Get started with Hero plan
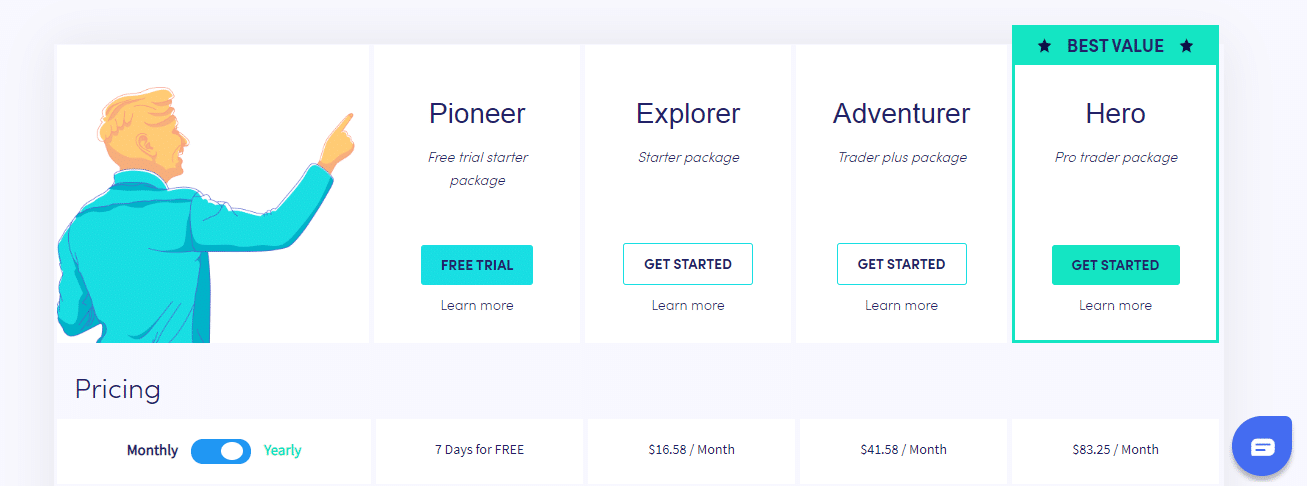Viewport: 1307px width, 486px height. 1116,265
